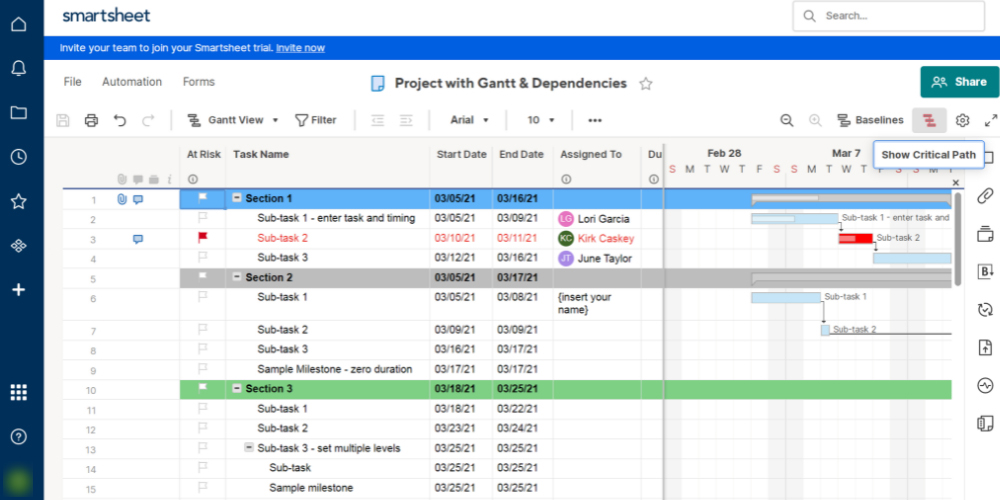The height and width of the screenshot is (500, 1000).
Task: Open the Gantt View dropdown
Action: (233, 120)
